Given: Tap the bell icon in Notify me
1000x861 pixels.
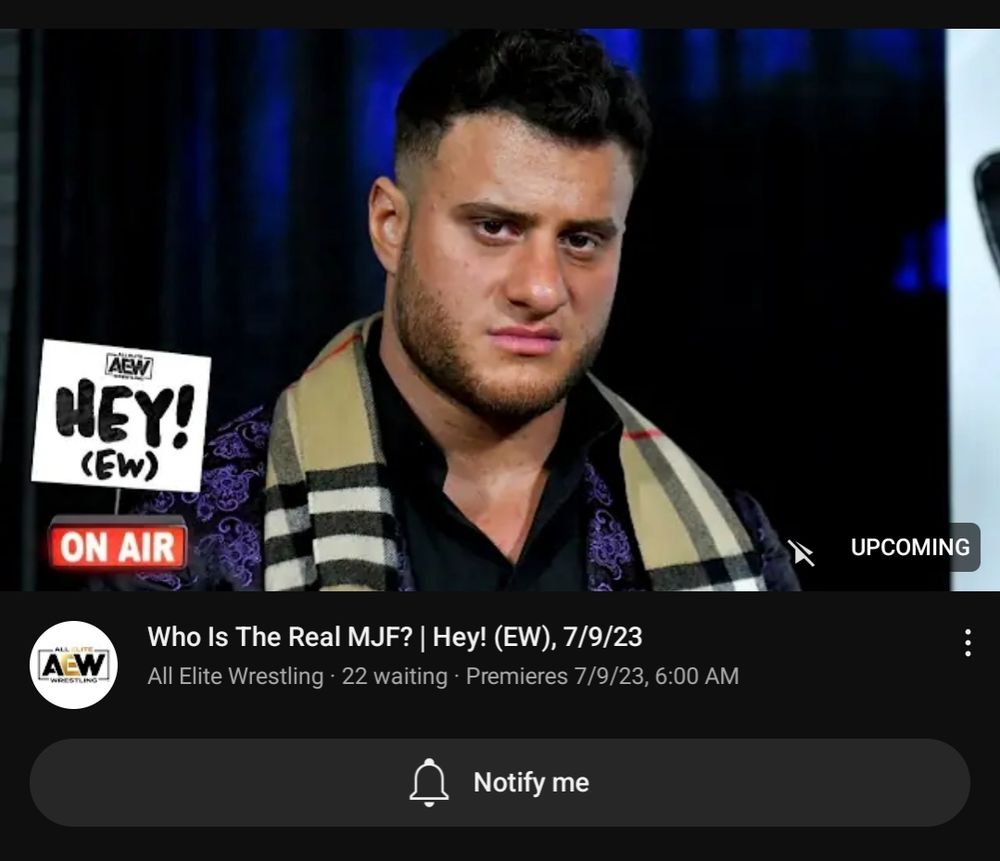Looking at the screenshot, I should 429,783.
